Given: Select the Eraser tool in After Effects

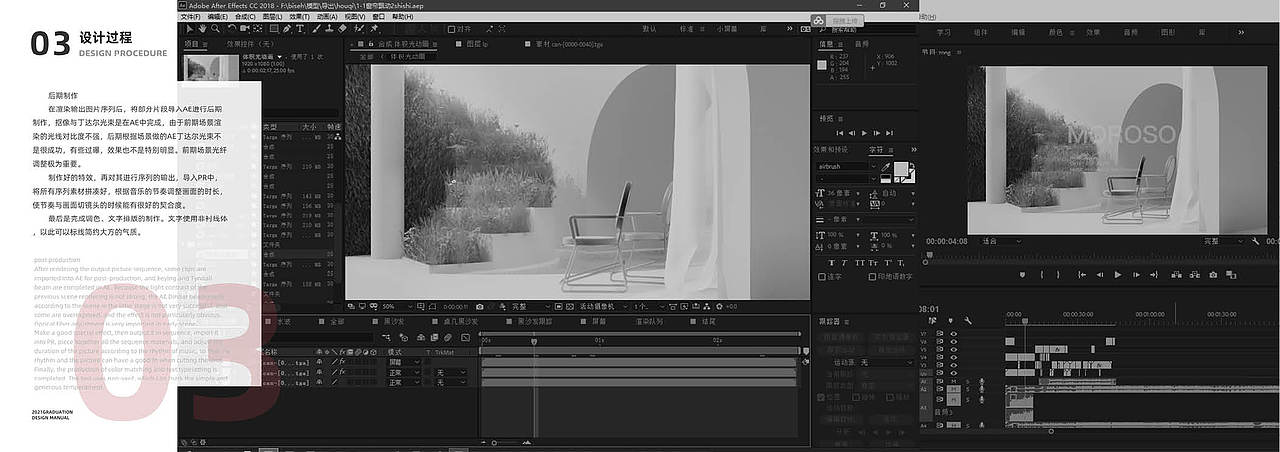Looking at the screenshot, I should tap(343, 29).
